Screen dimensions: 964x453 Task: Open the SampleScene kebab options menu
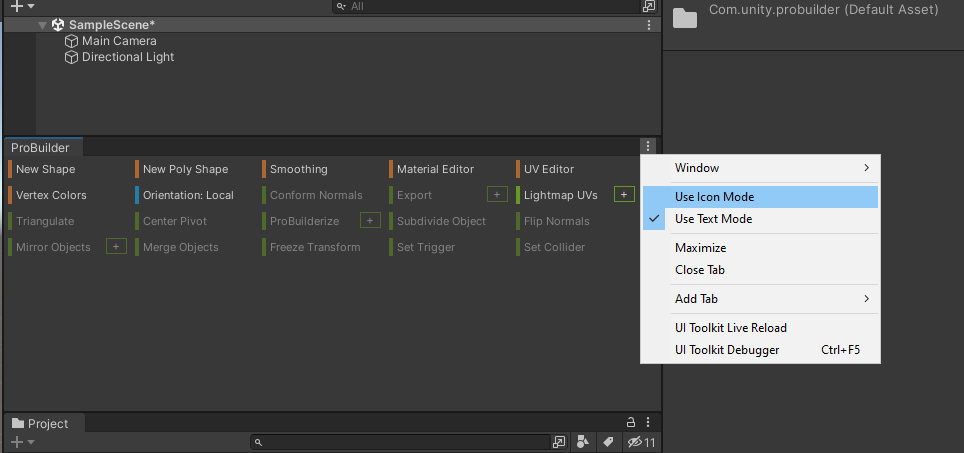pos(649,25)
